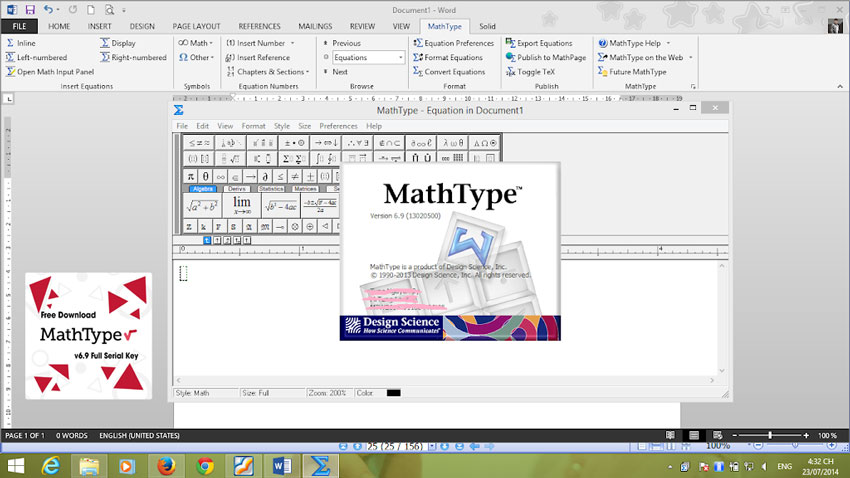Insert the √(b²−4ac) expression

[x=281, y=205]
